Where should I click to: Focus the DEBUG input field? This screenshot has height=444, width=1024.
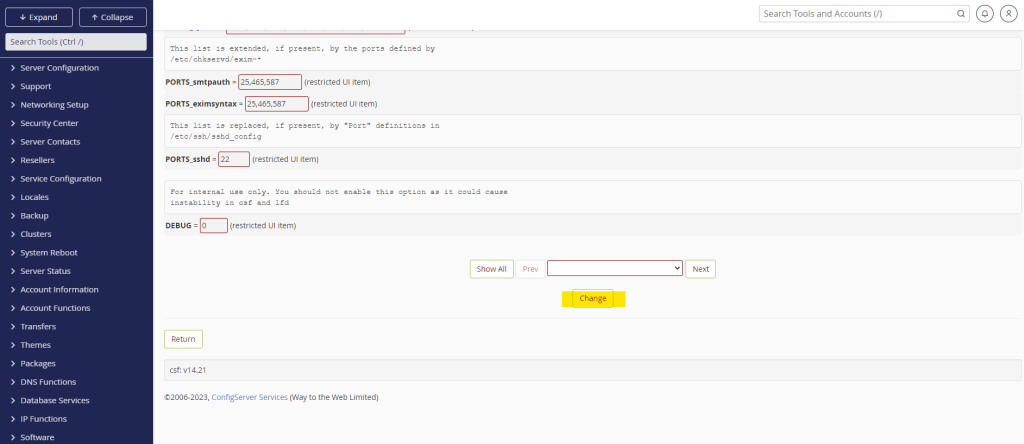[x=213, y=226]
